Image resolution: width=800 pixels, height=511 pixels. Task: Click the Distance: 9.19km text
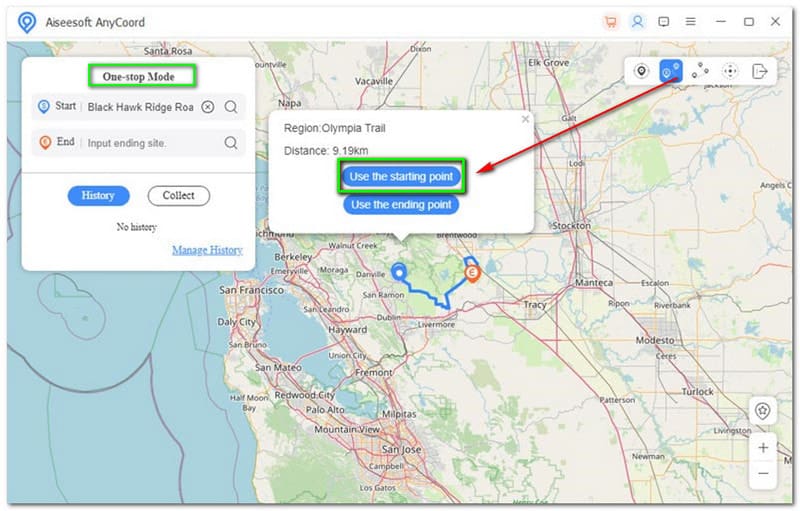[326, 151]
